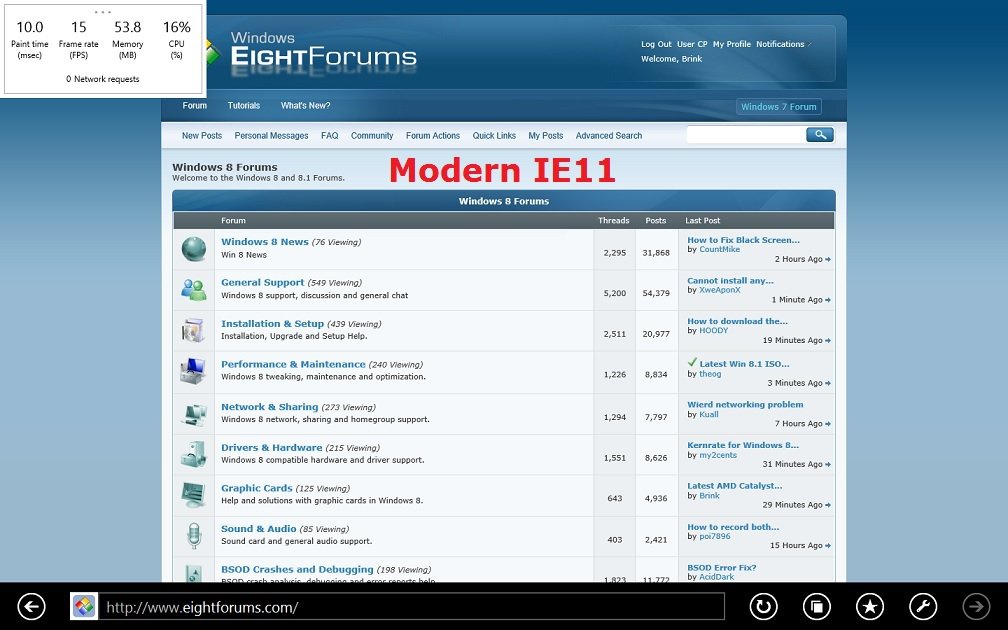Click the forum search magnifier button
Viewport: 1008px width, 630px height.
pos(819,135)
